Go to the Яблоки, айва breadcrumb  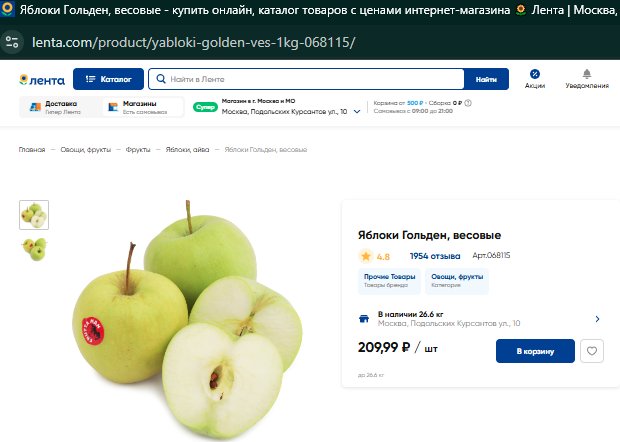click(x=187, y=149)
